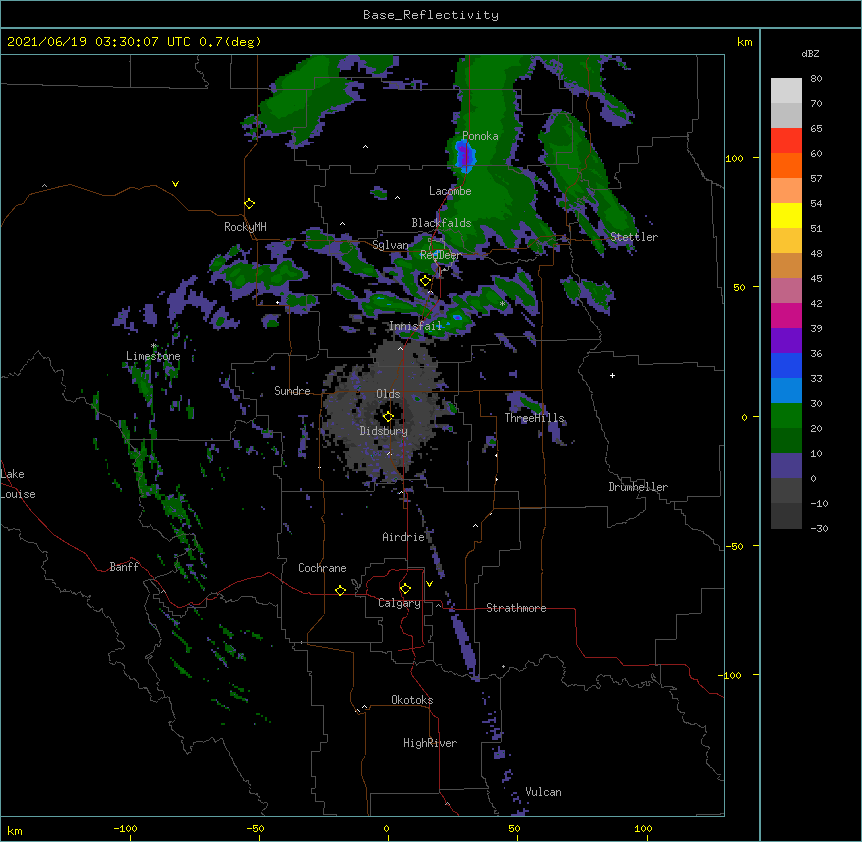Viewport: 862px width, 842px height.
Task: Click the yellow diamond marker under Cochrane
Action: tap(340, 590)
